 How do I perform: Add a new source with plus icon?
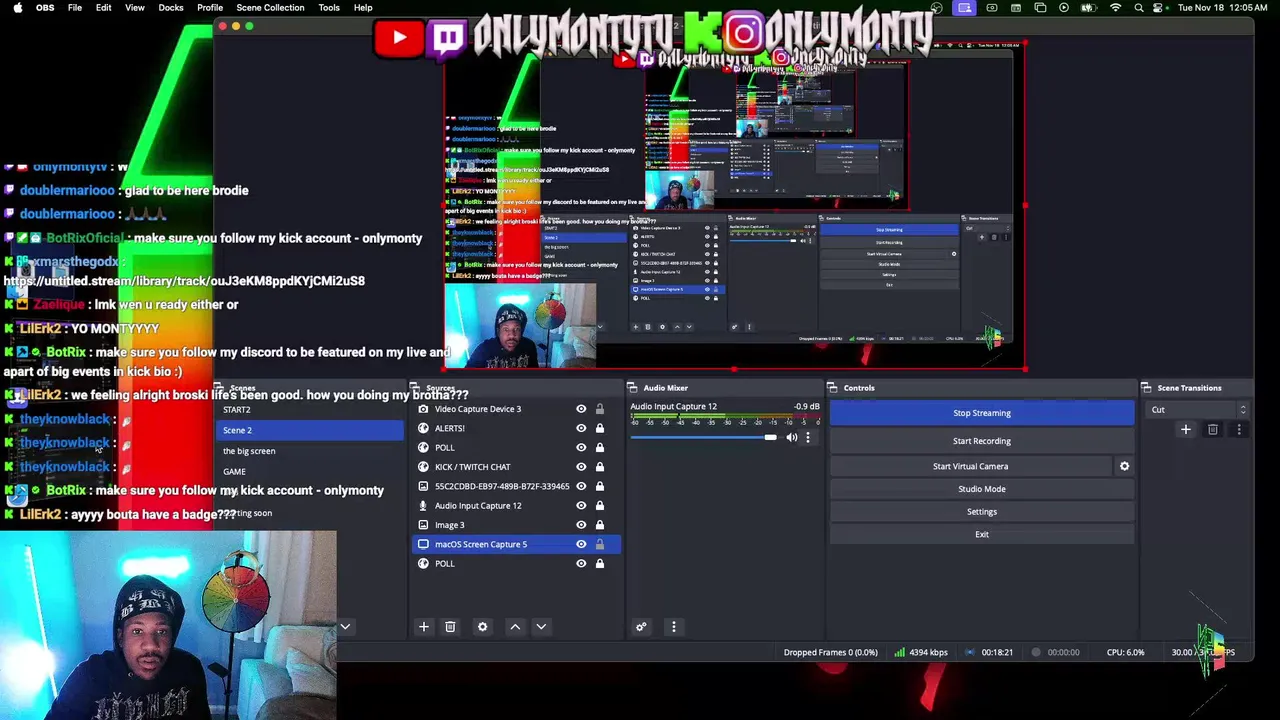(x=423, y=627)
